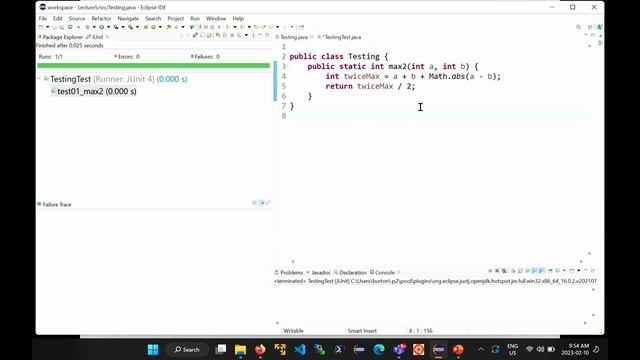
Task: Maximize the JUnit view panel
Action: (267, 35)
